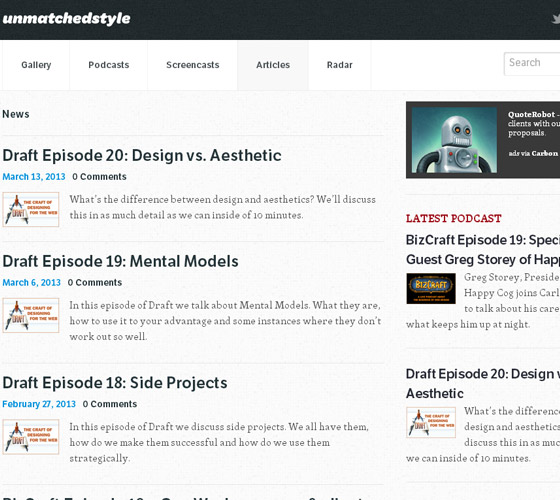Open article Draft Episode 18: Side Projects
This screenshot has width=560, height=500.
tap(115, 383)
